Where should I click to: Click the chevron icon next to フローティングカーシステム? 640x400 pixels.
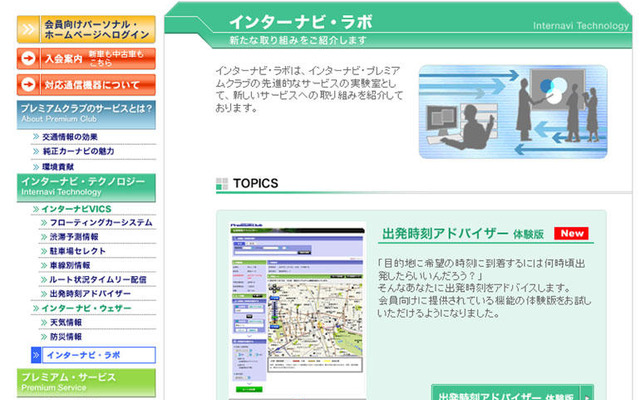[44, 223]
